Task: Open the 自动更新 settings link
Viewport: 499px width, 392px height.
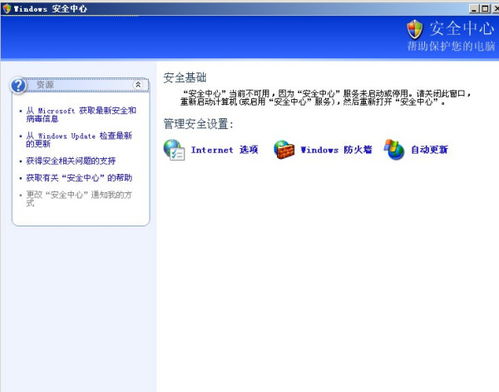Action: [429, 150]
